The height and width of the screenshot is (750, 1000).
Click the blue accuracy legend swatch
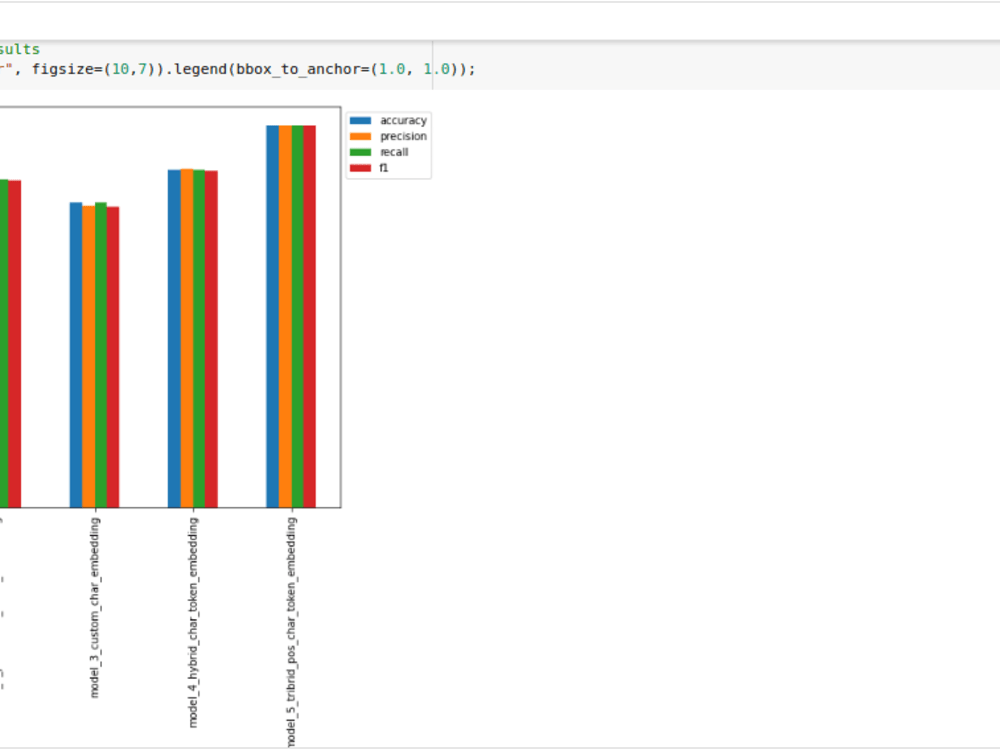(x=362, y=120)
